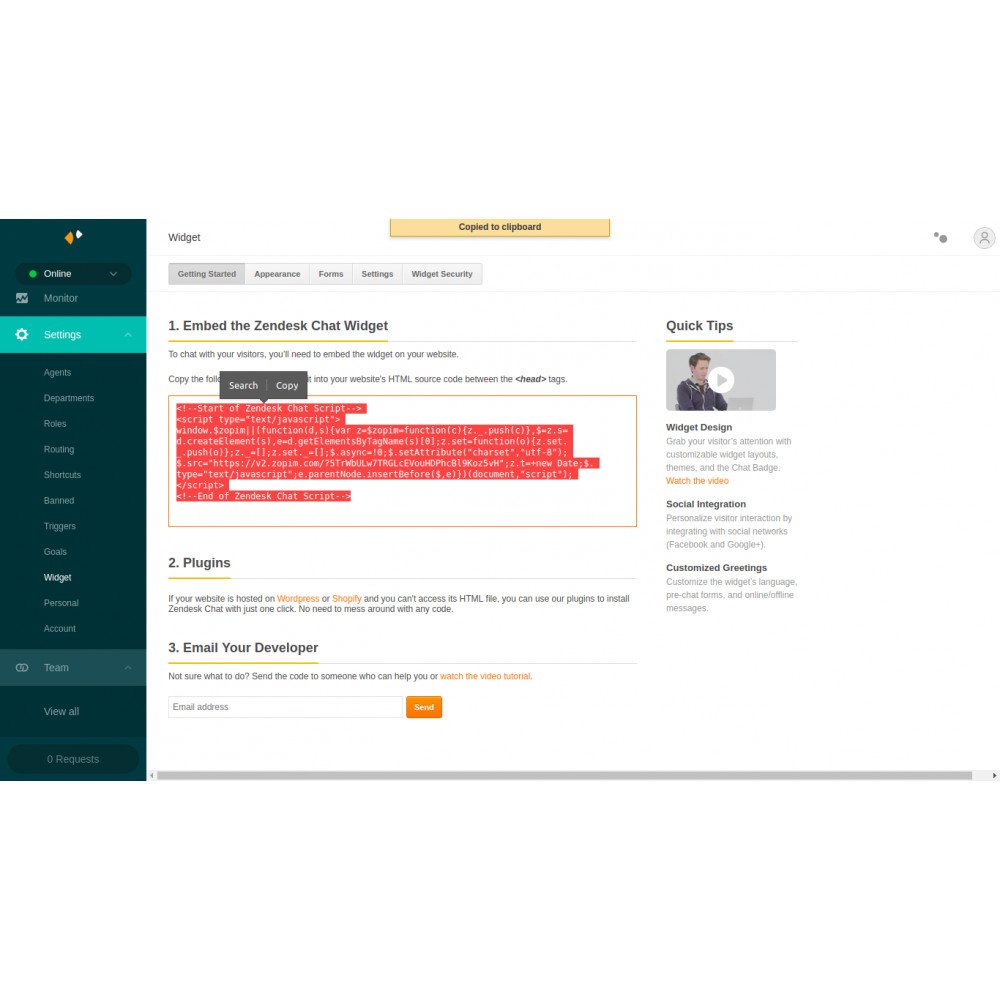Open Monitor in the sidebar
Viewport: 1000px width, 1000px height.
pyautogui.click(x=61, y=298)
